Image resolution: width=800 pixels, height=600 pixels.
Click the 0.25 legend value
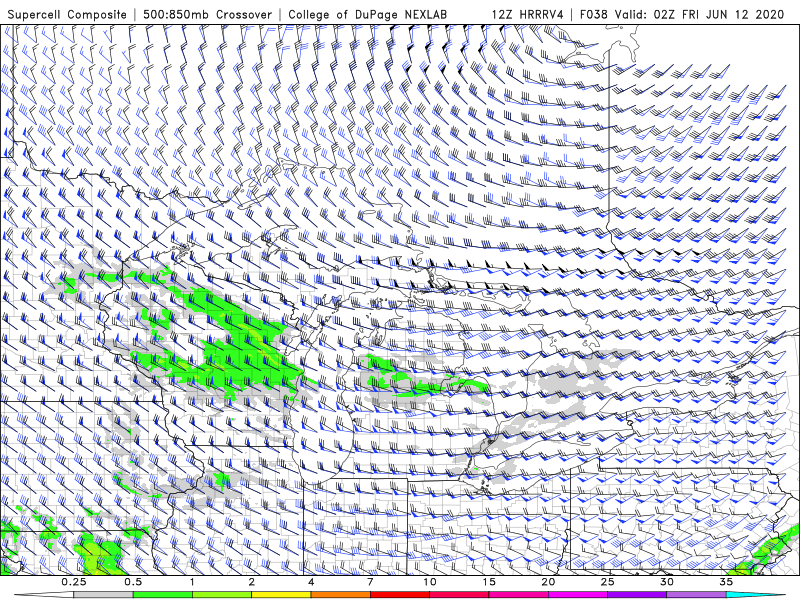click(73, 582)
